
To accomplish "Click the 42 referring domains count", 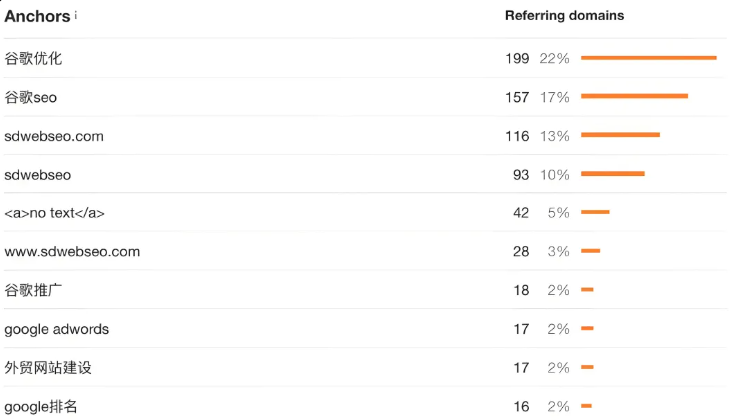I will pyautogui.click(x=521, y=213).
